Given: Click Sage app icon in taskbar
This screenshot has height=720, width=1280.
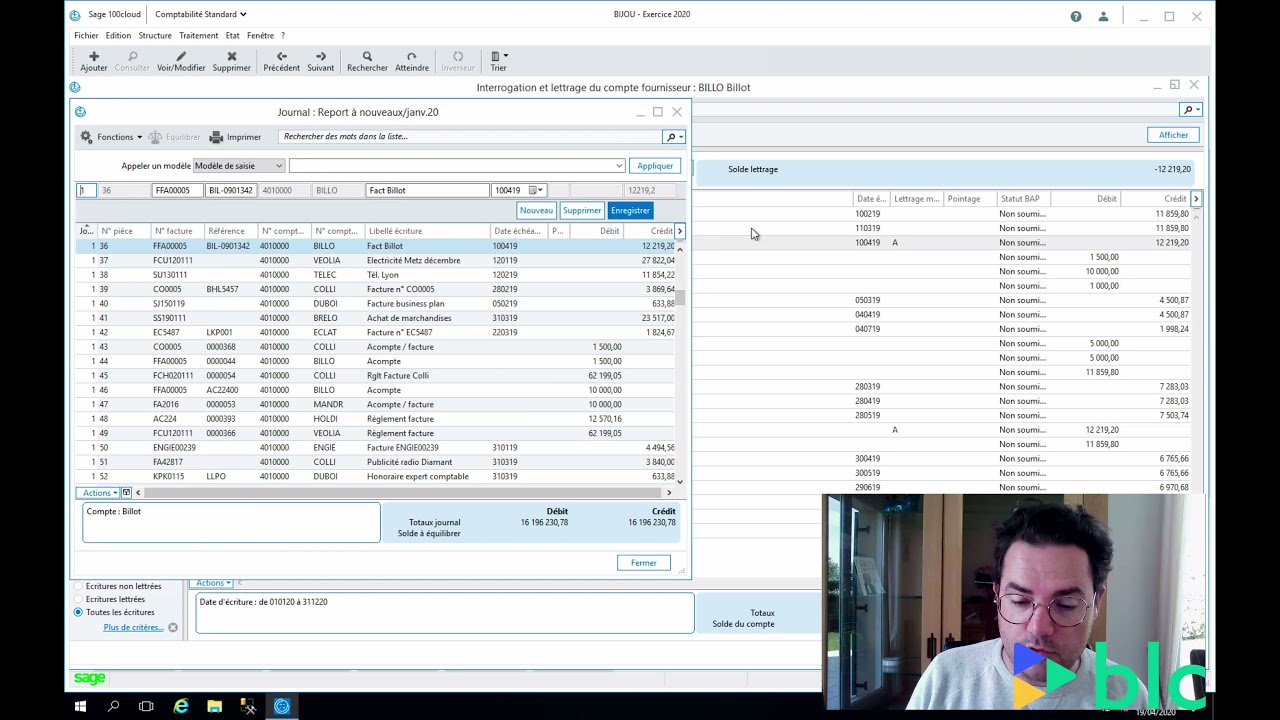Looking at the screenshot, I should 282,707.
